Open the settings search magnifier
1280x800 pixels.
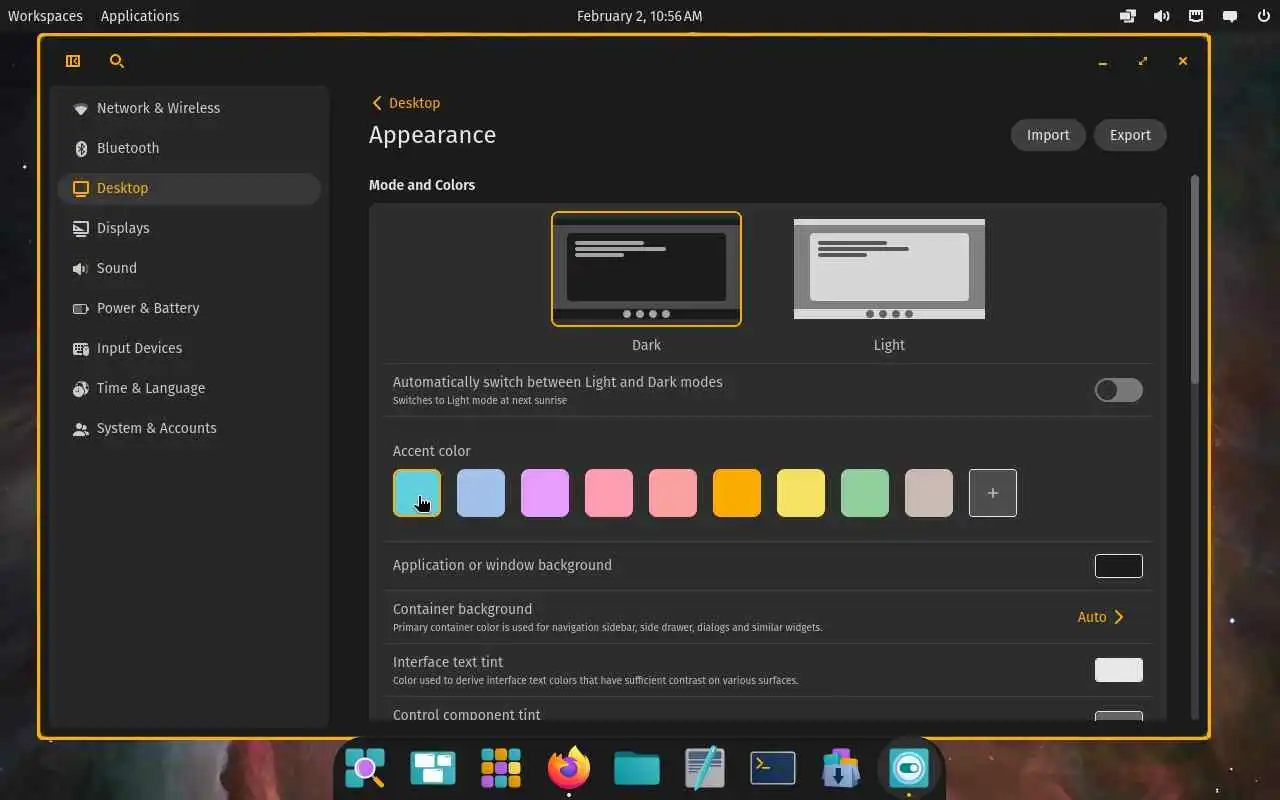point(116,61)
